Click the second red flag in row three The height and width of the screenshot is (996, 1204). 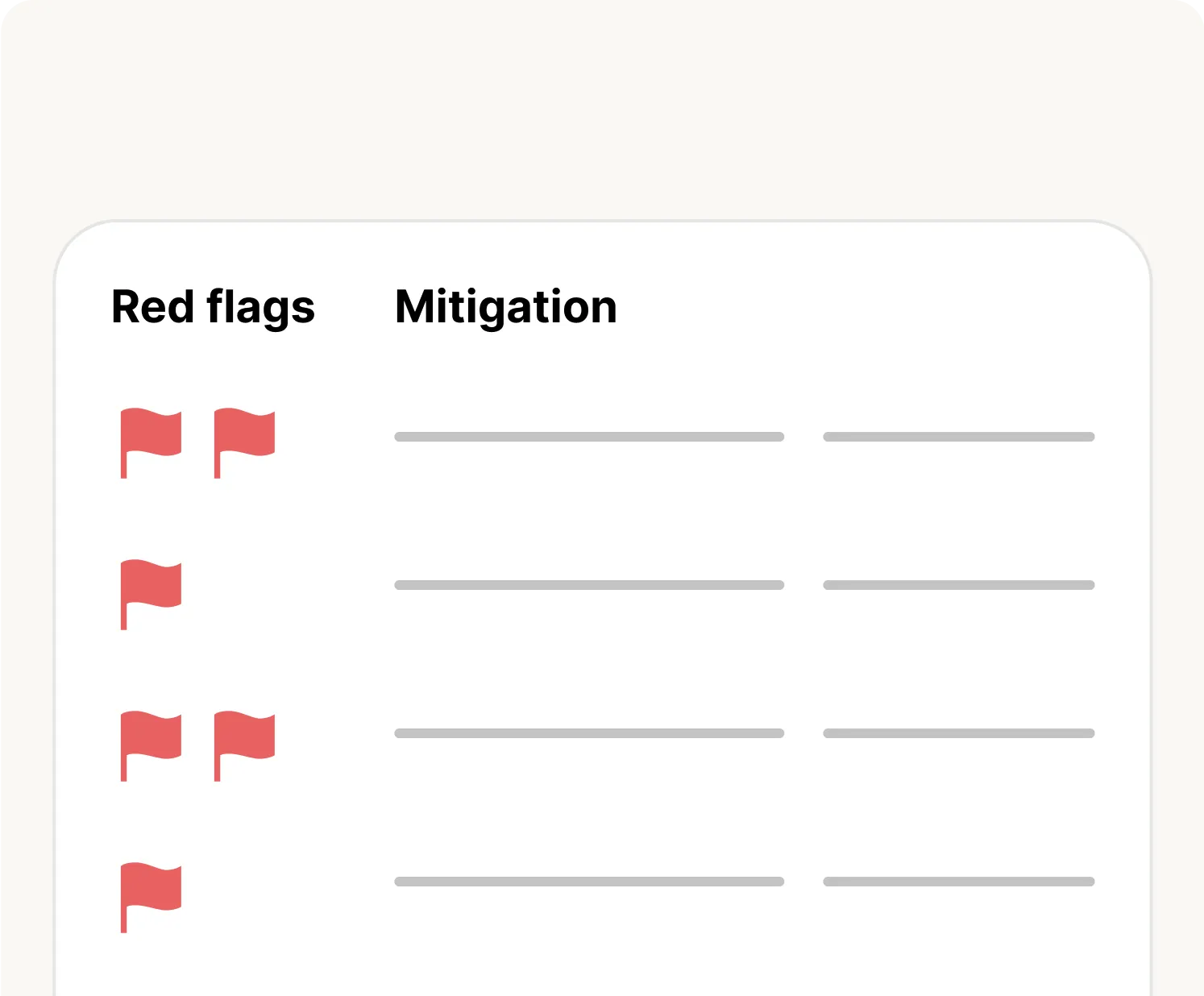tap(244, 738)
